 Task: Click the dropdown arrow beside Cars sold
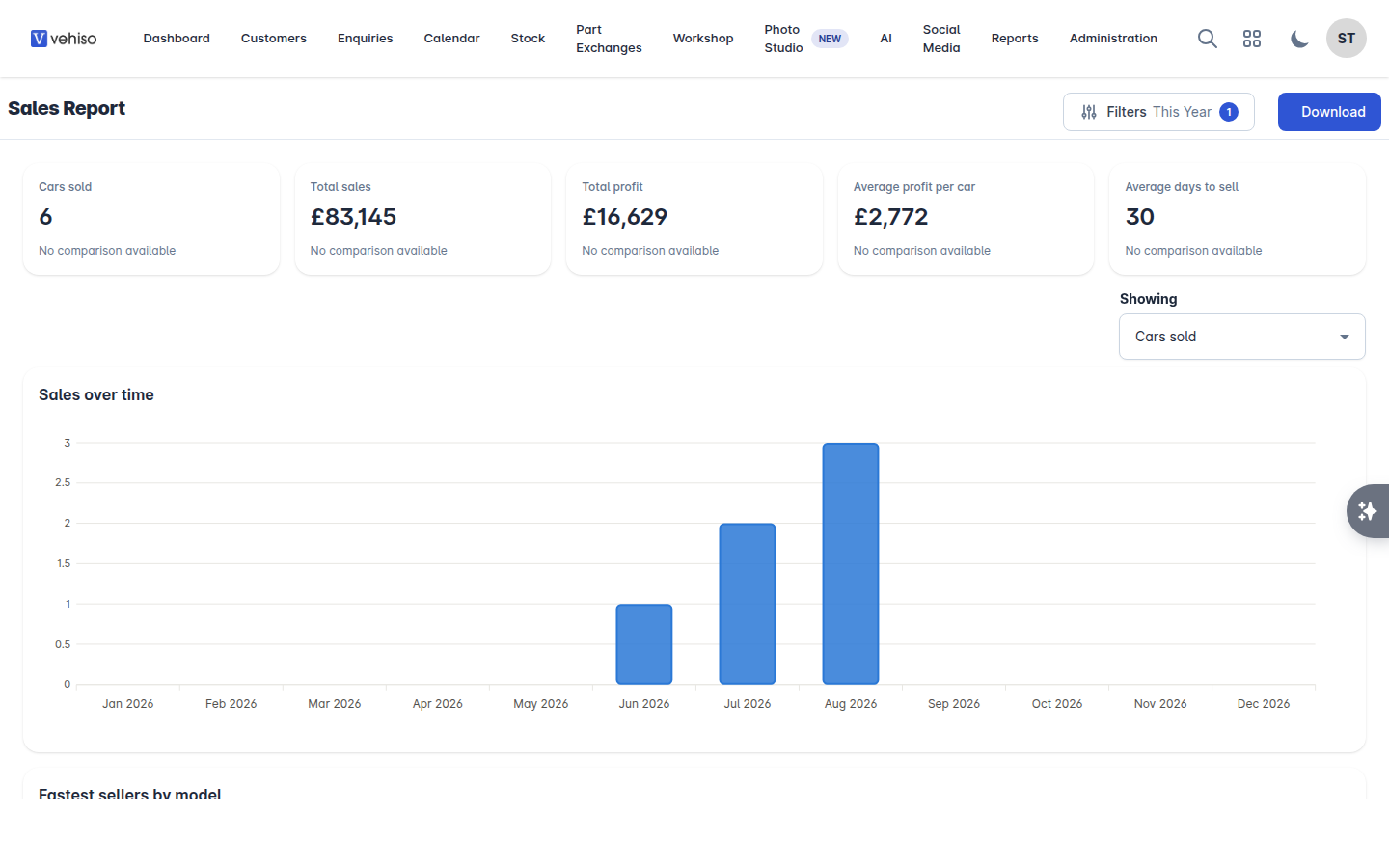(1345, 337)
